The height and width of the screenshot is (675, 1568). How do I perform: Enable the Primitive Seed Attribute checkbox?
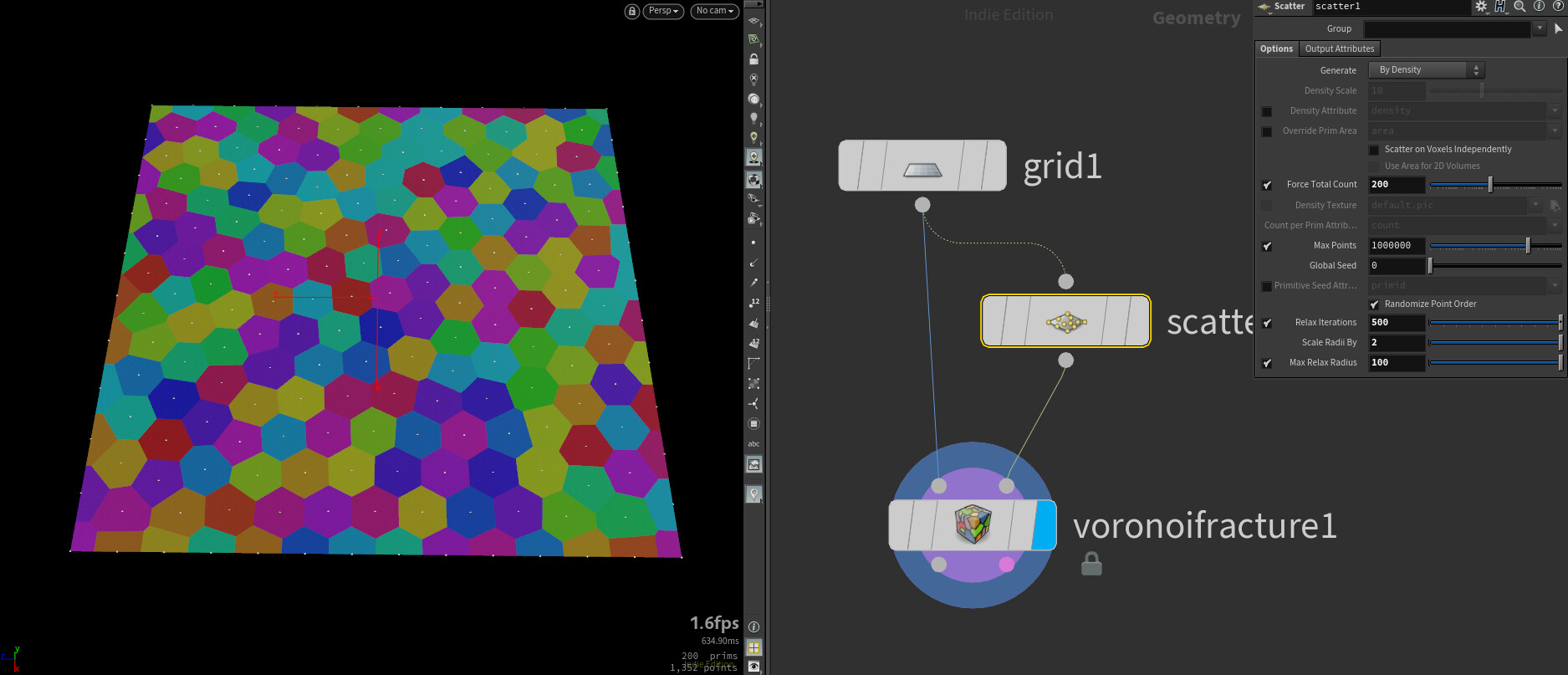1267,286
